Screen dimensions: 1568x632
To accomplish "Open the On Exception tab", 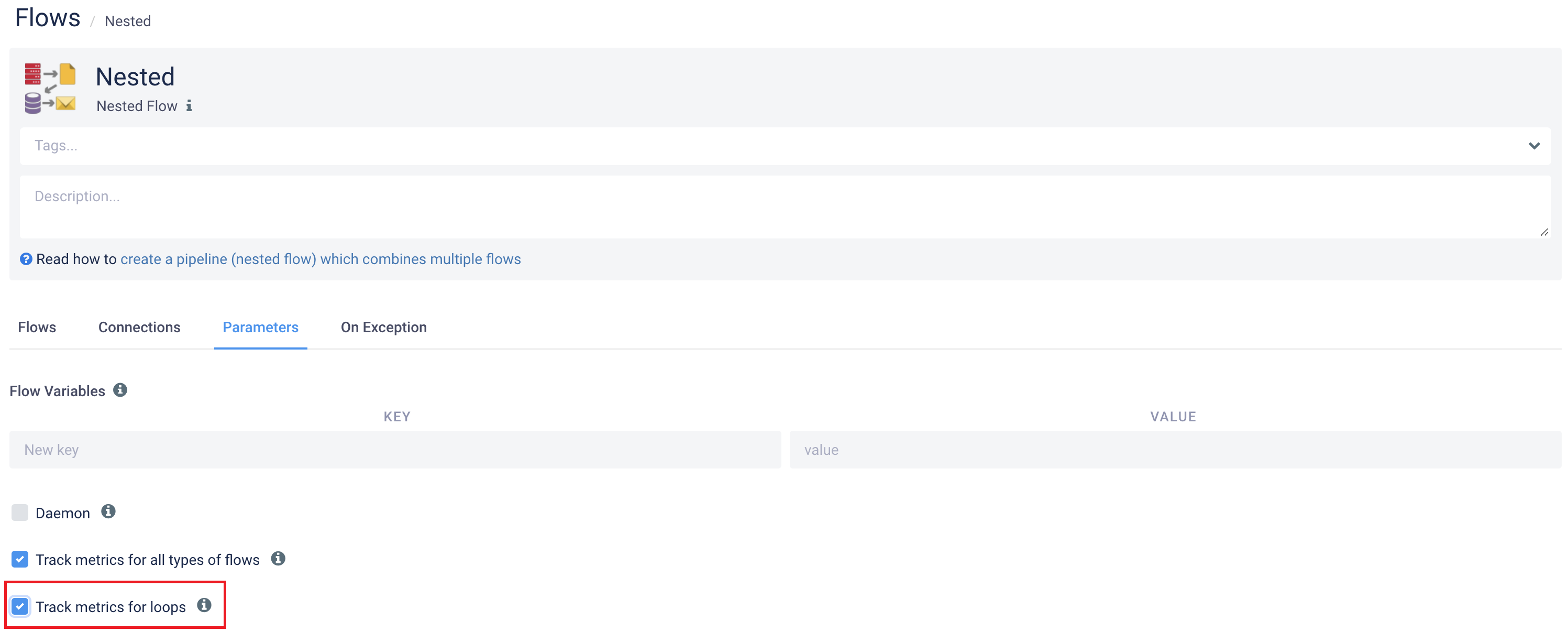I will (x=383, y=327).
